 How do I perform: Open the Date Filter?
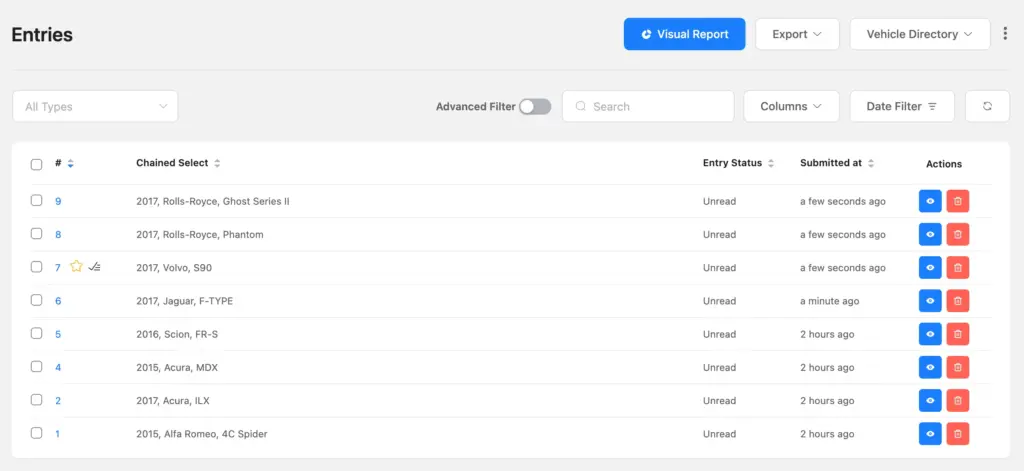point(902,106)
